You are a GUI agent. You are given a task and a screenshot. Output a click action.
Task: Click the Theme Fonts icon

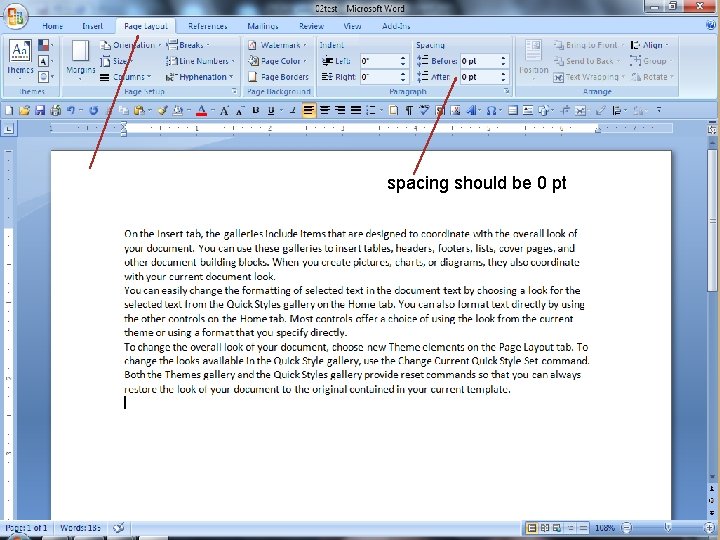(x=44, y=61)
